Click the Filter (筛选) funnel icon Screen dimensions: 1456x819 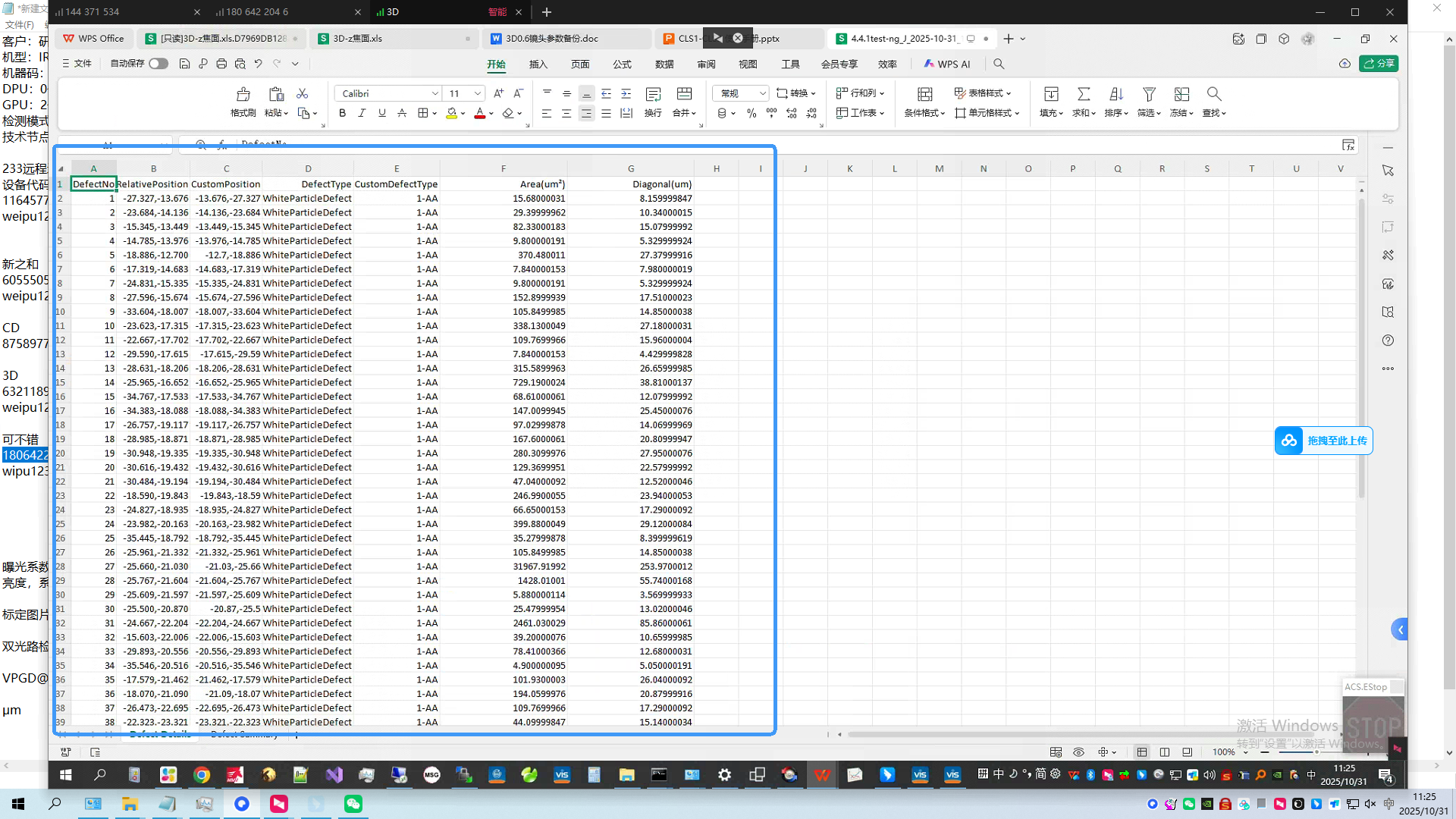pos(1149,95)
